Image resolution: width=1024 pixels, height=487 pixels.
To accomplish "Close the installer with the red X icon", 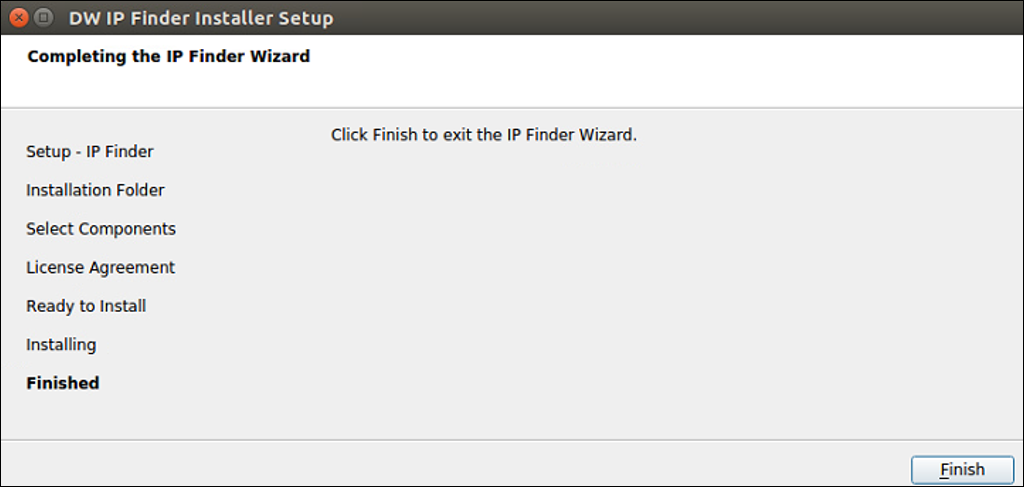I will [x=19, y=18].
